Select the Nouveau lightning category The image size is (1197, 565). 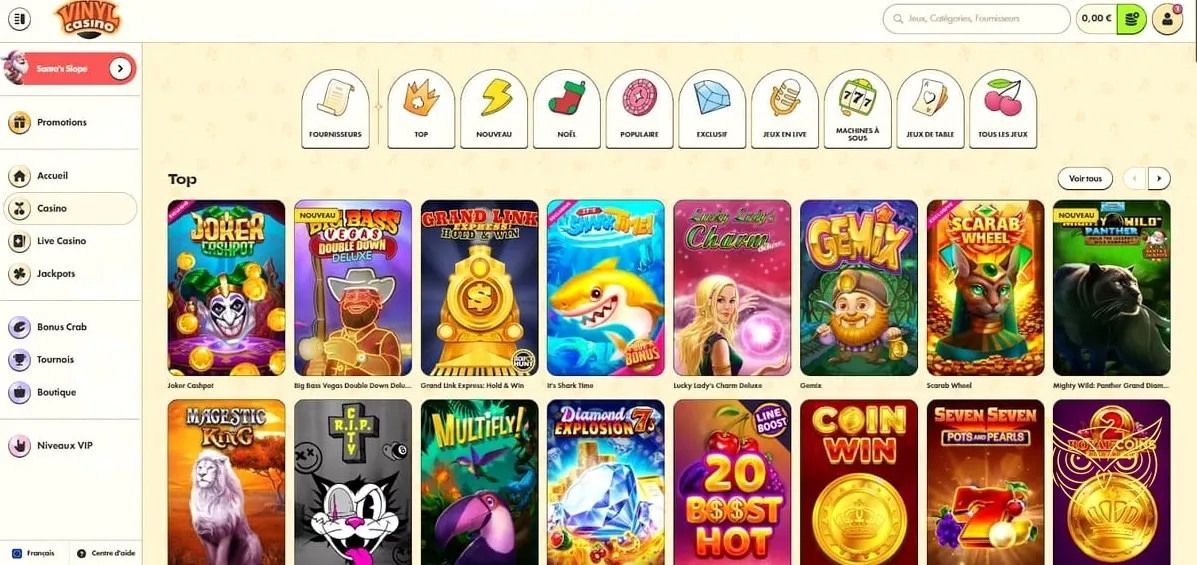493,108
